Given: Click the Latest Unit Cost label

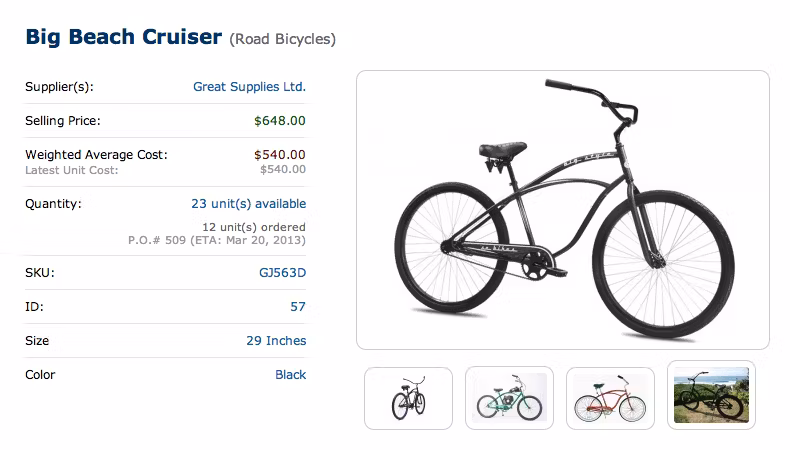Looking at the screenshot, I should (72, 170).
